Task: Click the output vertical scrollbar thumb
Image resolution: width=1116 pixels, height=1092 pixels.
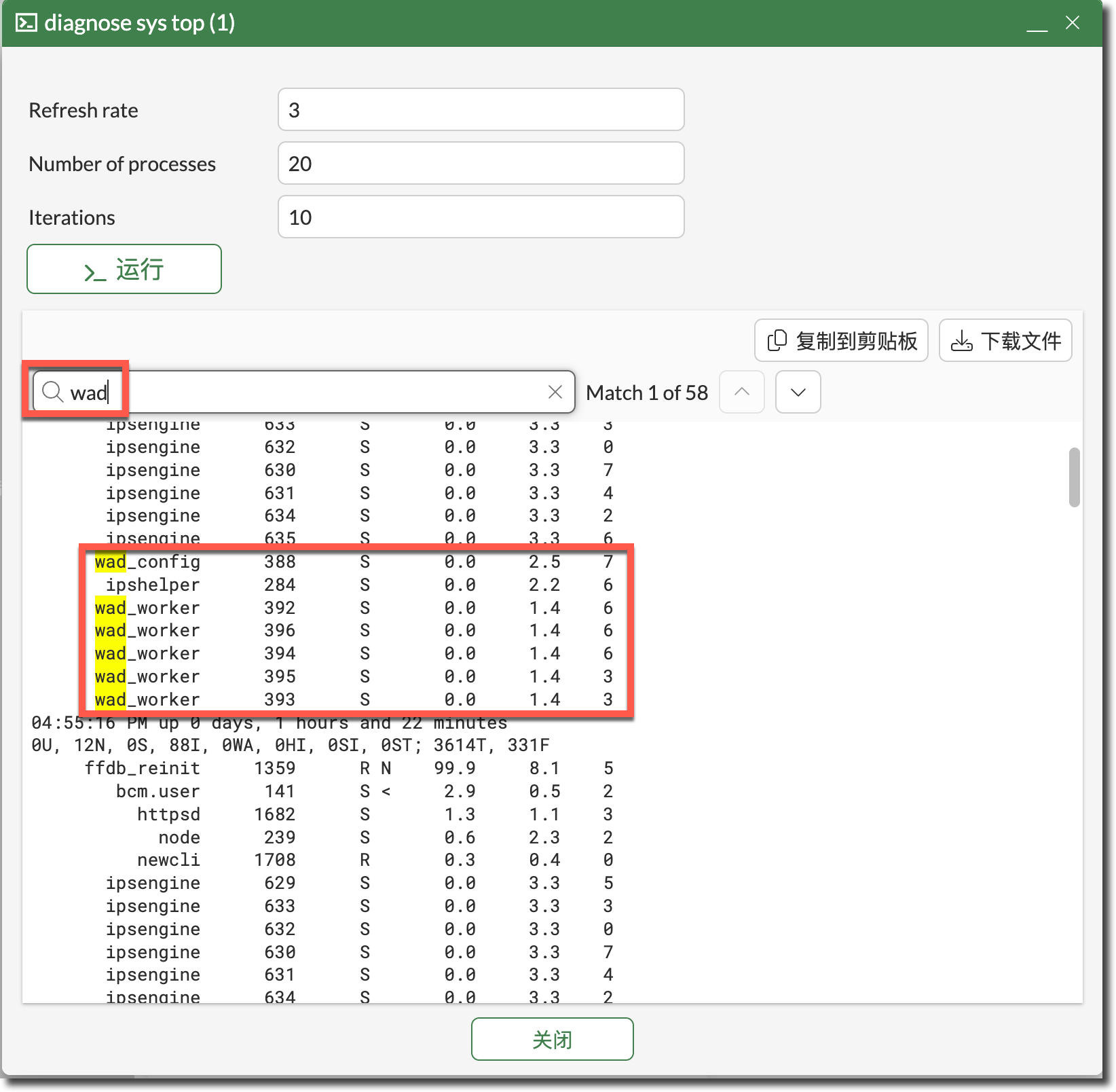Action: point(1074,477)
